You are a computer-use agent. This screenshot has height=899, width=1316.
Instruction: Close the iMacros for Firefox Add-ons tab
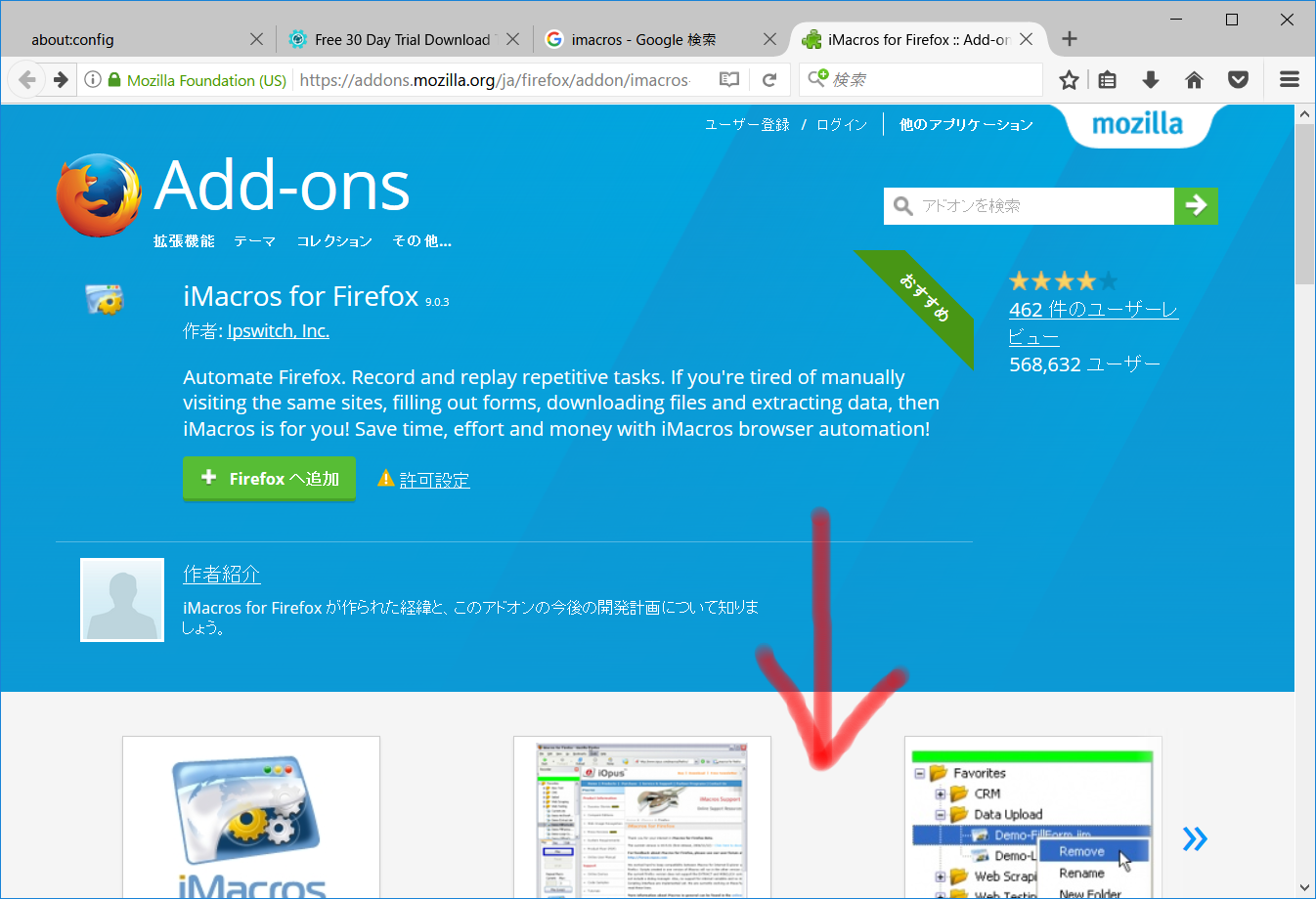coord(1026,39)
